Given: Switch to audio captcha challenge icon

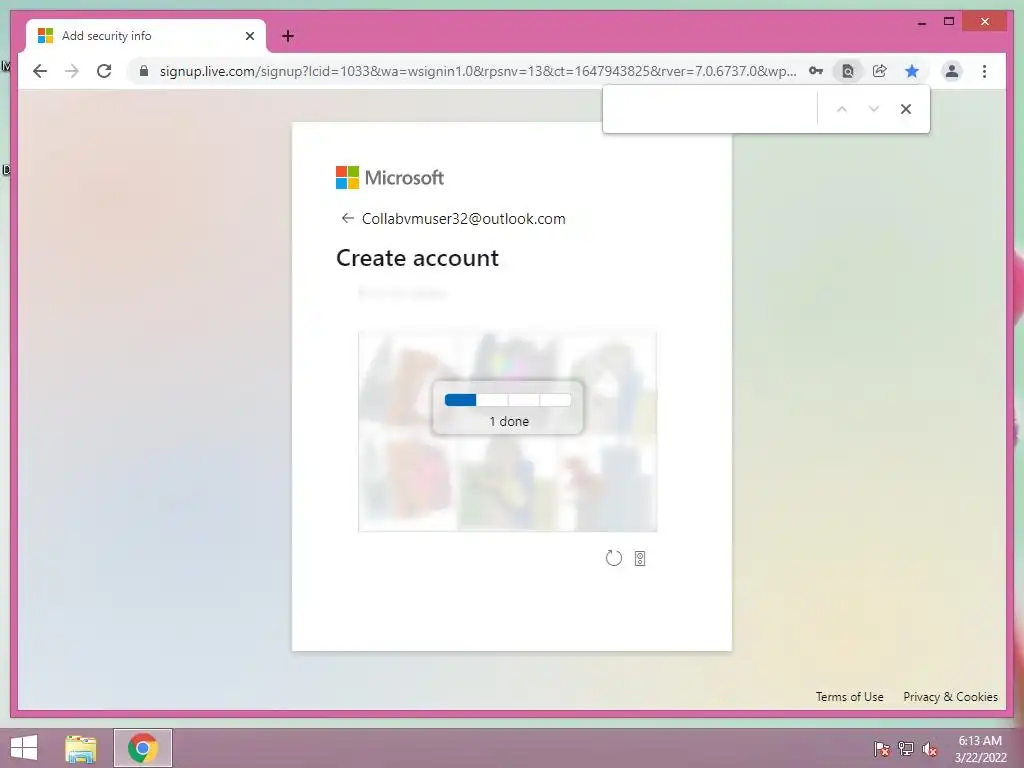Looking at the screenshot, I should [640, 558].
